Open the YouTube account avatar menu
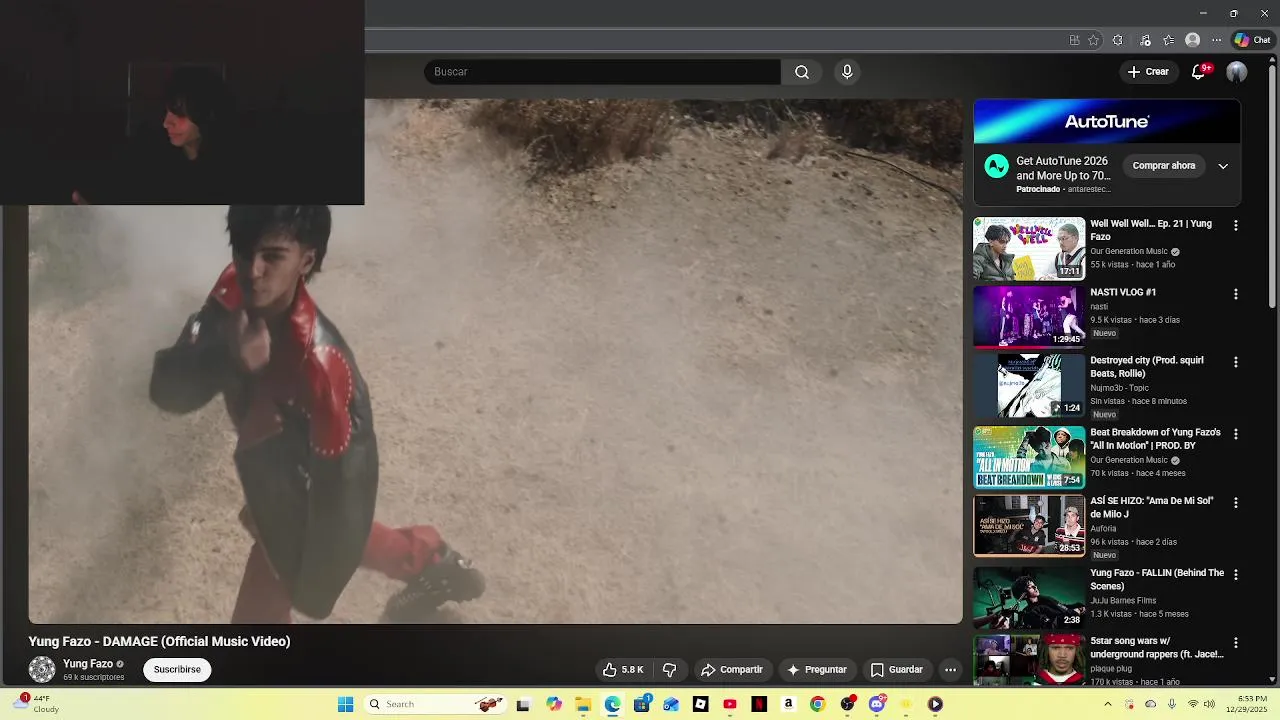Image resolution: width=1280 pixels, height=720 pixels. coord(1237,72)
